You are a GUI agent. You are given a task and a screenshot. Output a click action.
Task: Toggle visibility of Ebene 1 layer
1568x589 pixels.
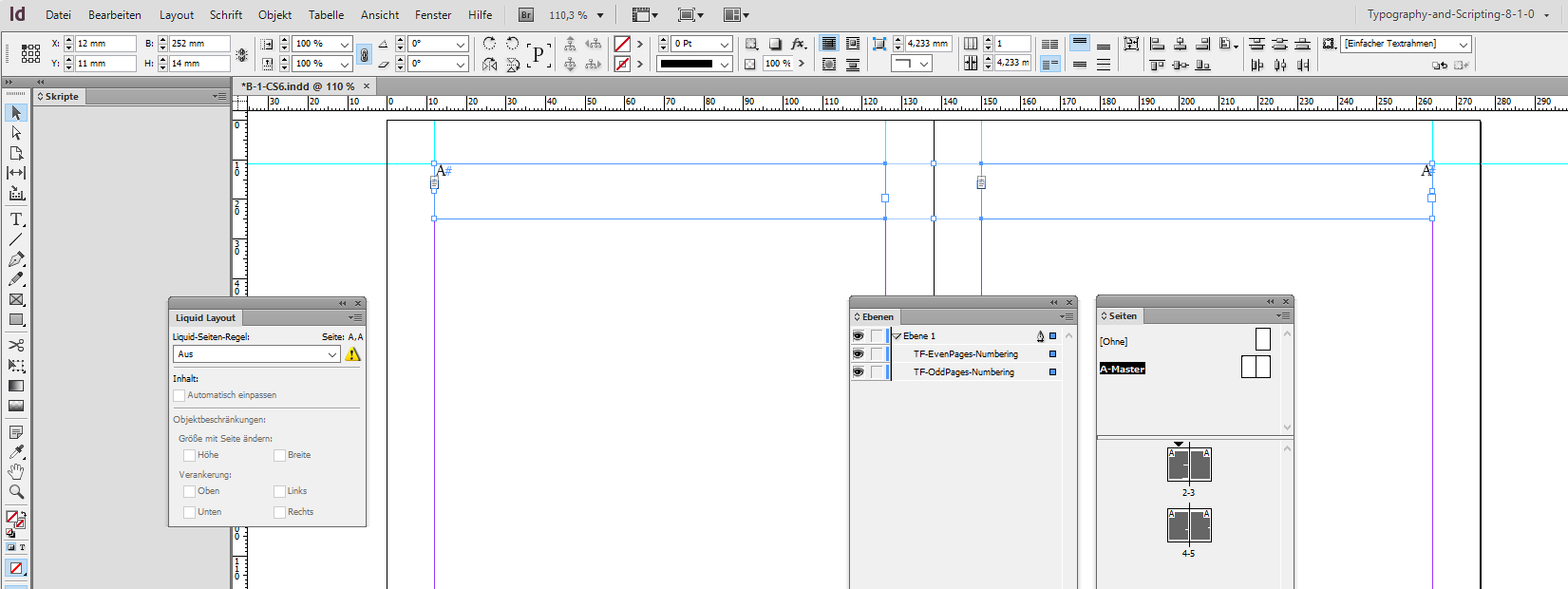[859, 336]
